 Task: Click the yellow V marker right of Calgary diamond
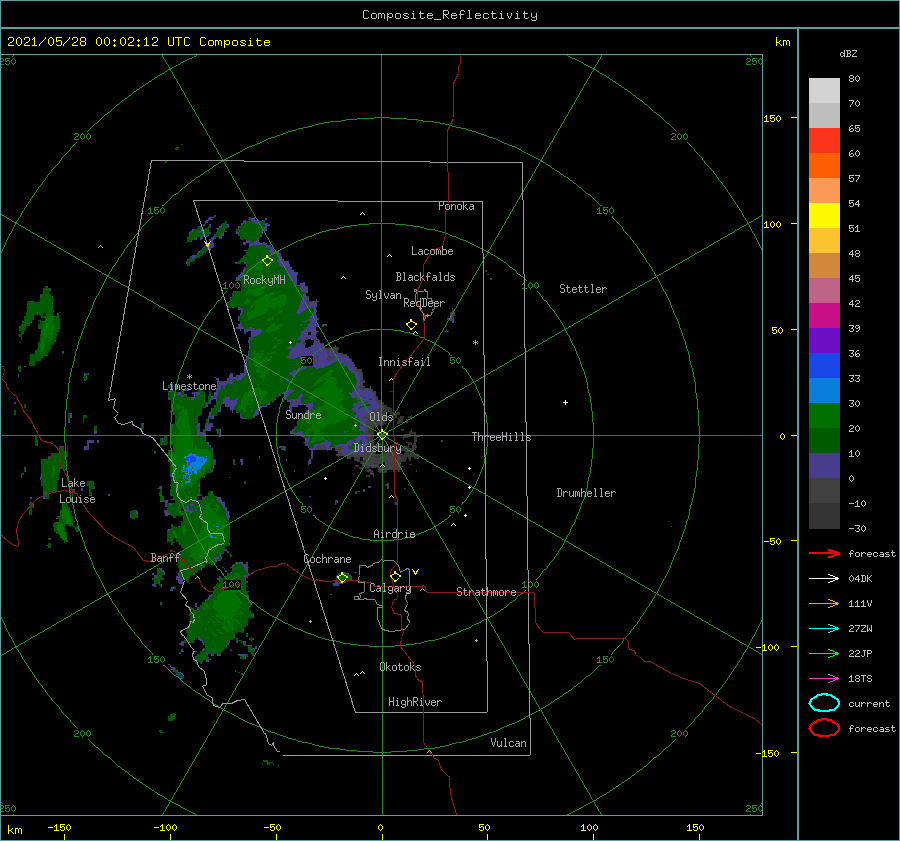click(x=415, y=572)
